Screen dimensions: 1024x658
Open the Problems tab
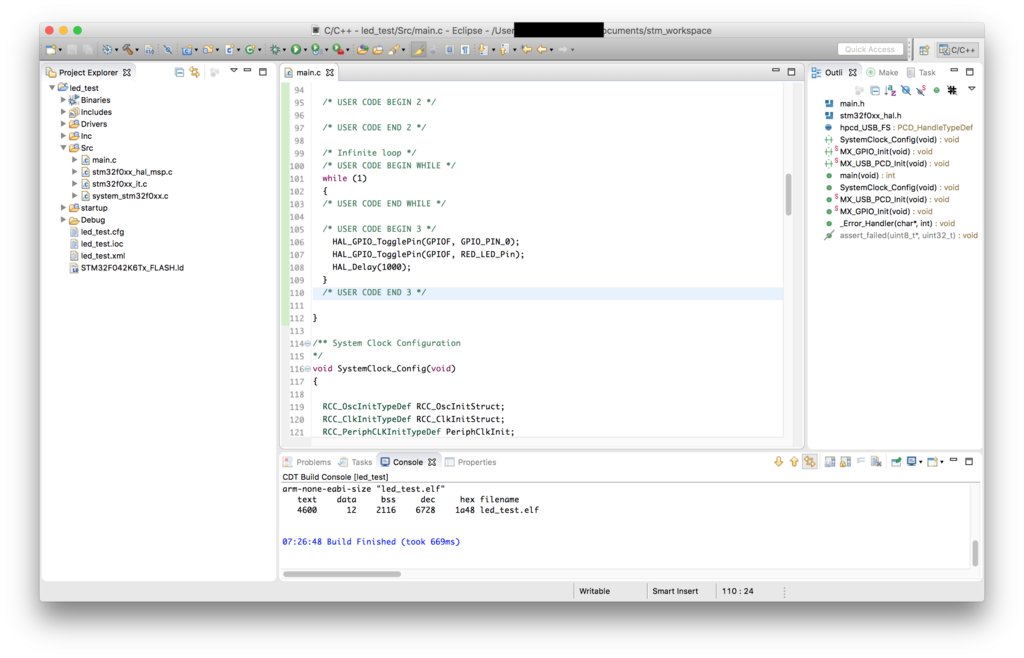pos(307,462)
